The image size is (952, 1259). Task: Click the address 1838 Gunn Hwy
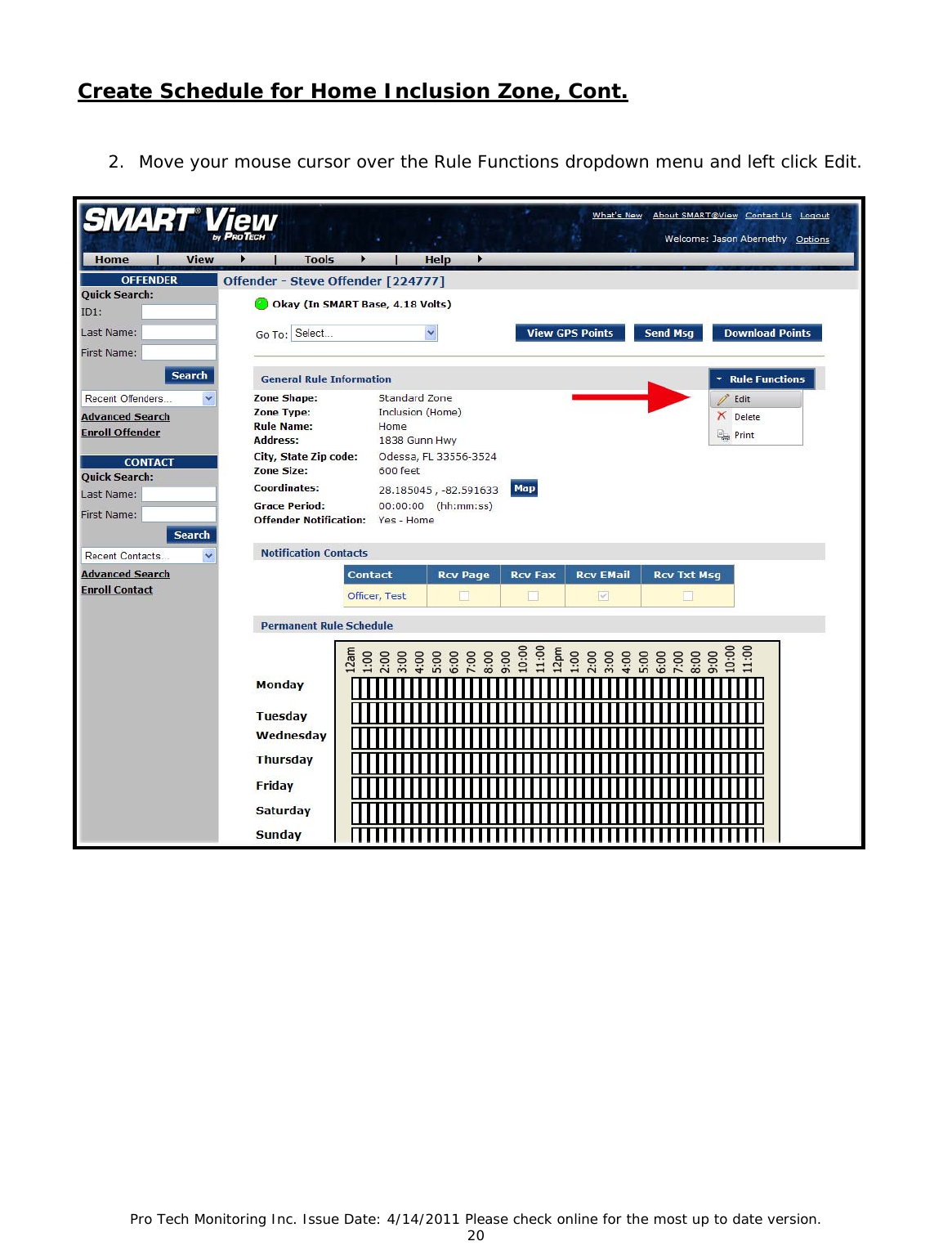click(418, 441)
